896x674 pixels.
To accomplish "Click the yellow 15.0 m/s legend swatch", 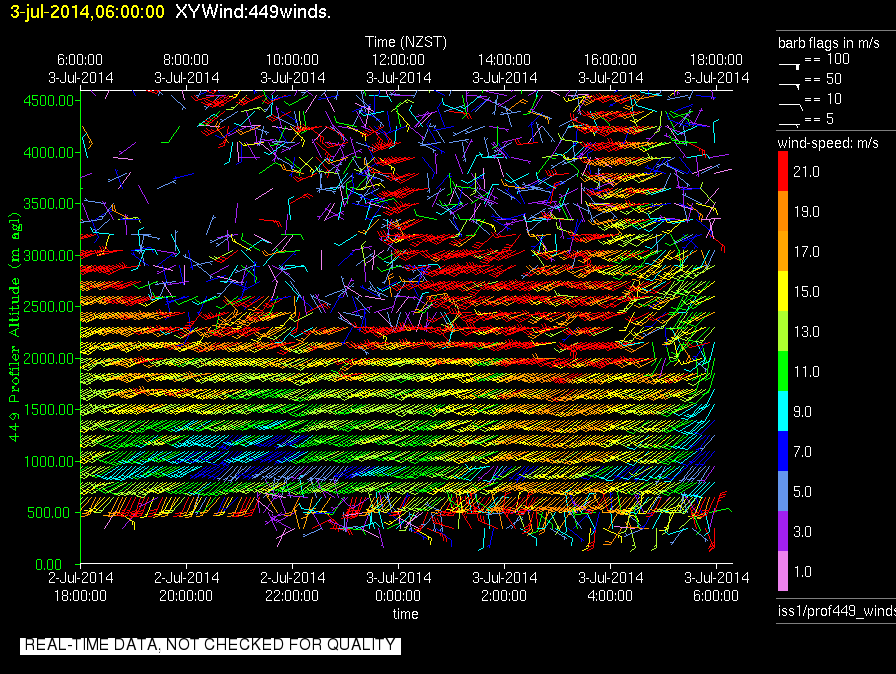I will pyautogui.click(x=783, y=291).
